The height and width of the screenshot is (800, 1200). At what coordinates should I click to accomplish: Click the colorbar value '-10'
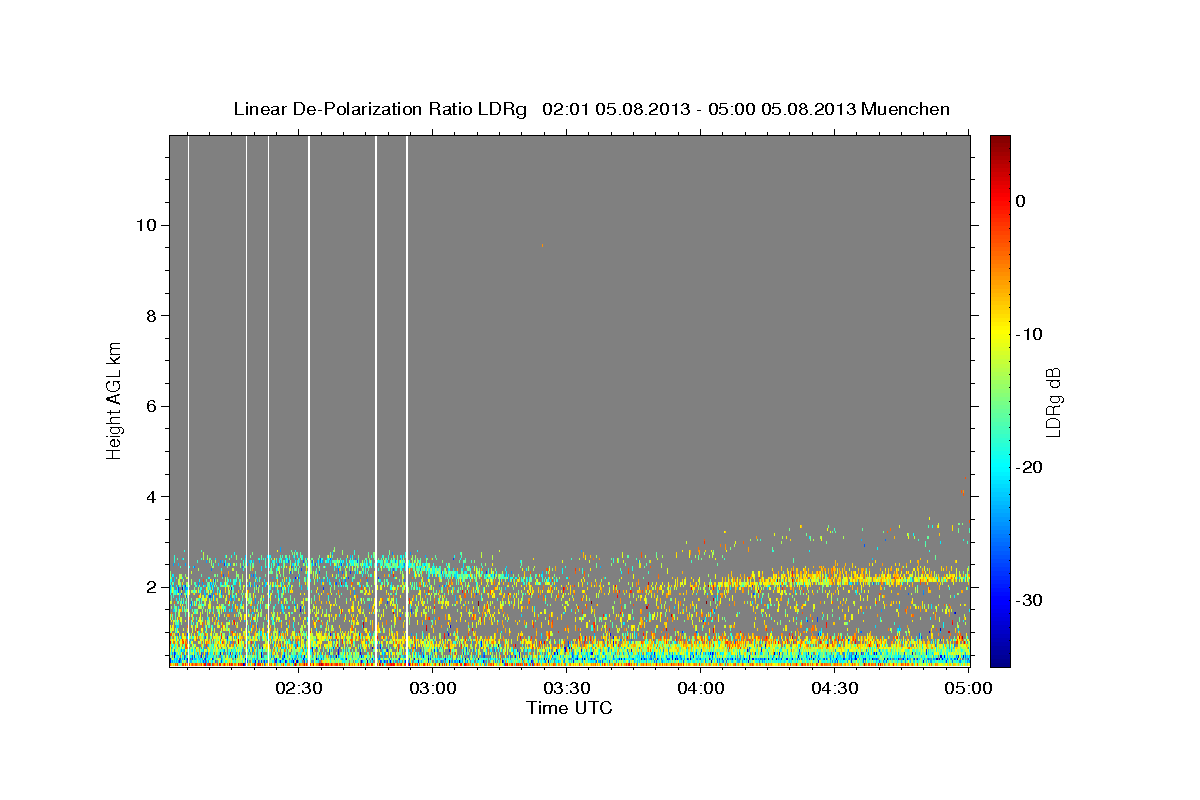[x=1029, y=334]
